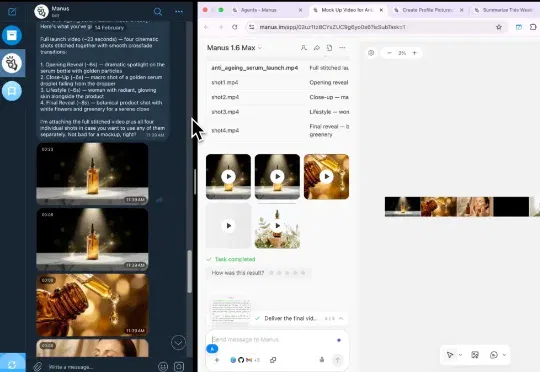Forward the first video message via share arrow

(x=159, y=200)
